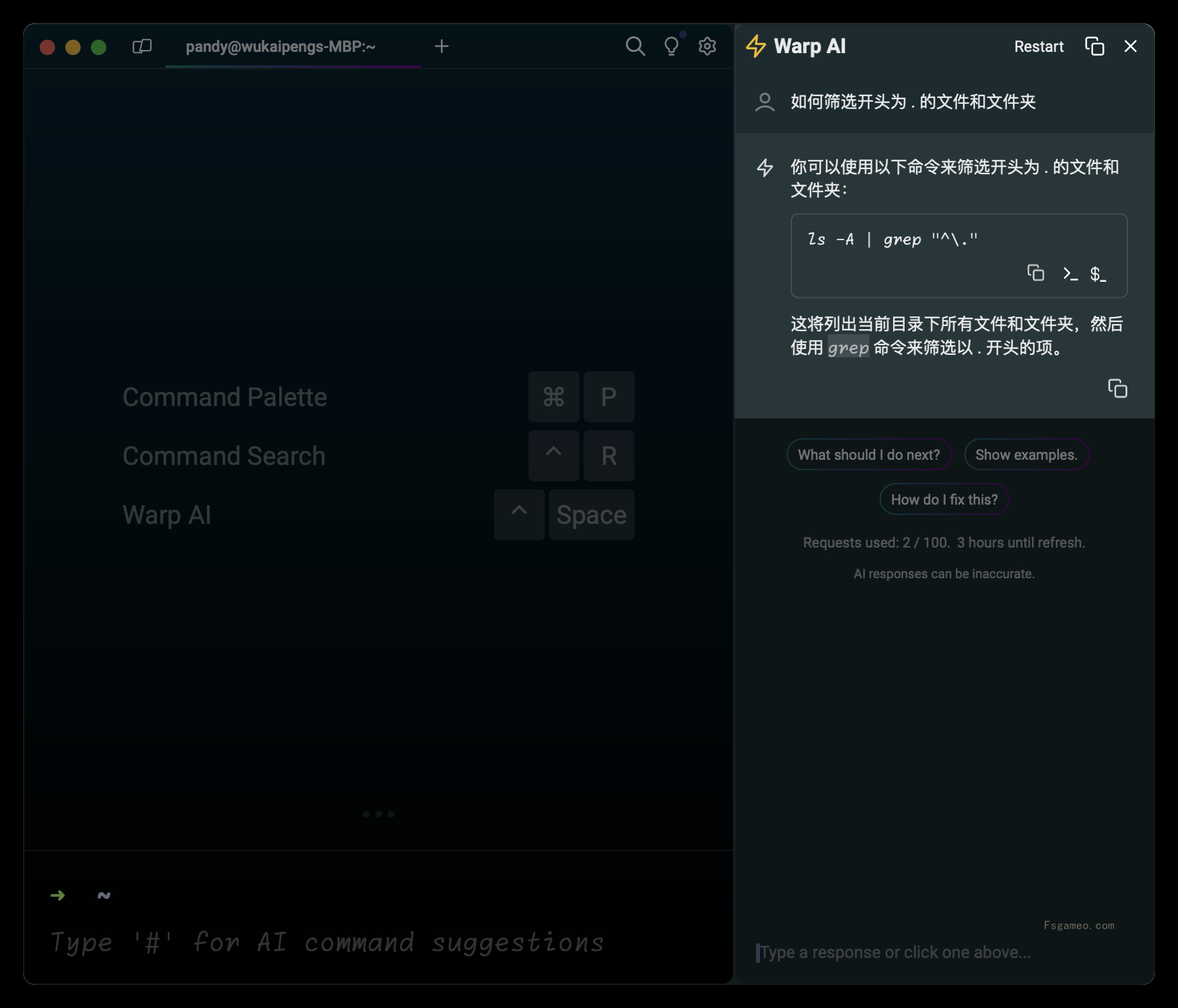Viewport: 1178px width, 1008px height.
Task: Copy the Warp AI transcript from header icon
Action: tap(1095, 46)
